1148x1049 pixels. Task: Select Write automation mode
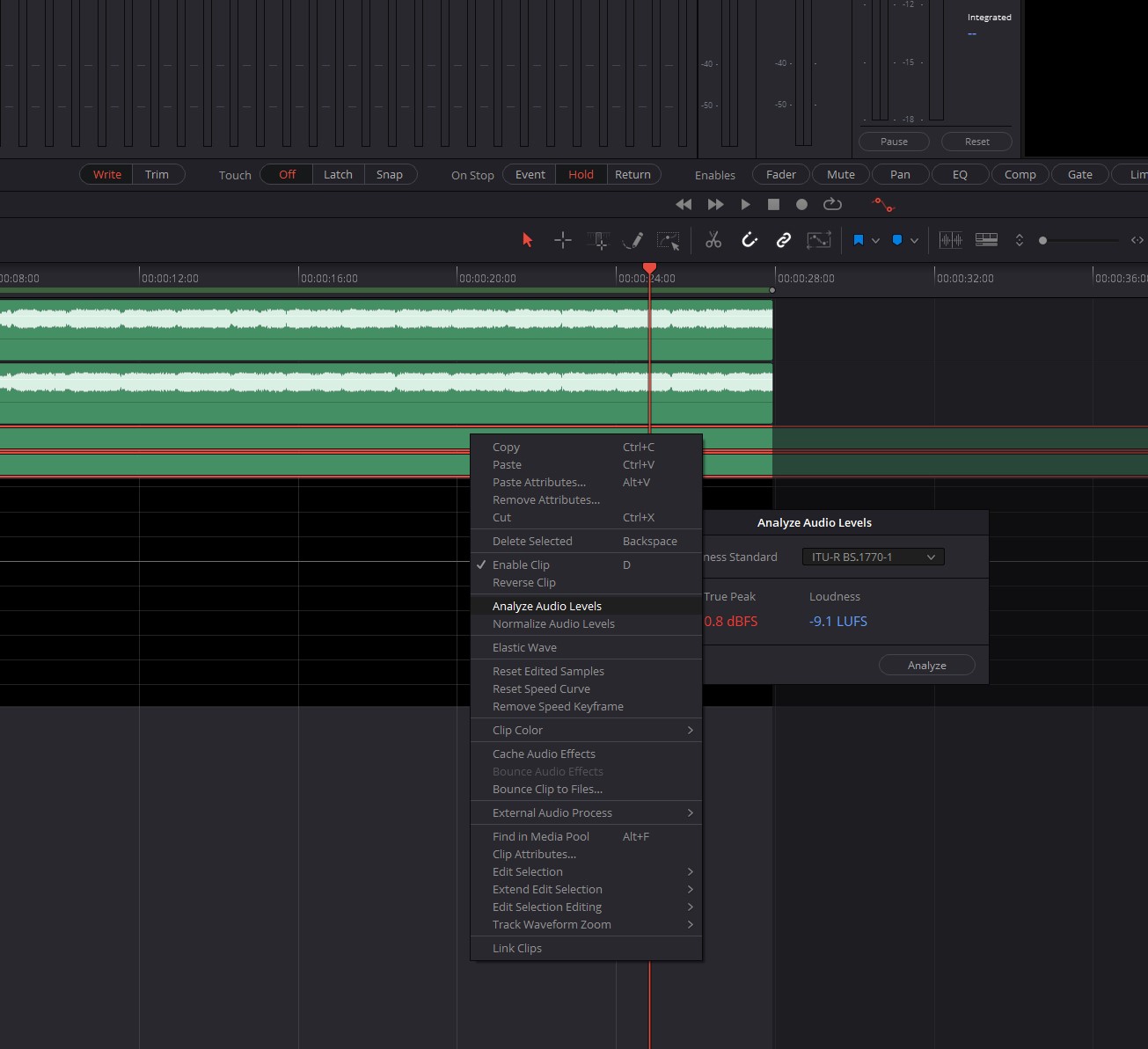pos(107,174)
